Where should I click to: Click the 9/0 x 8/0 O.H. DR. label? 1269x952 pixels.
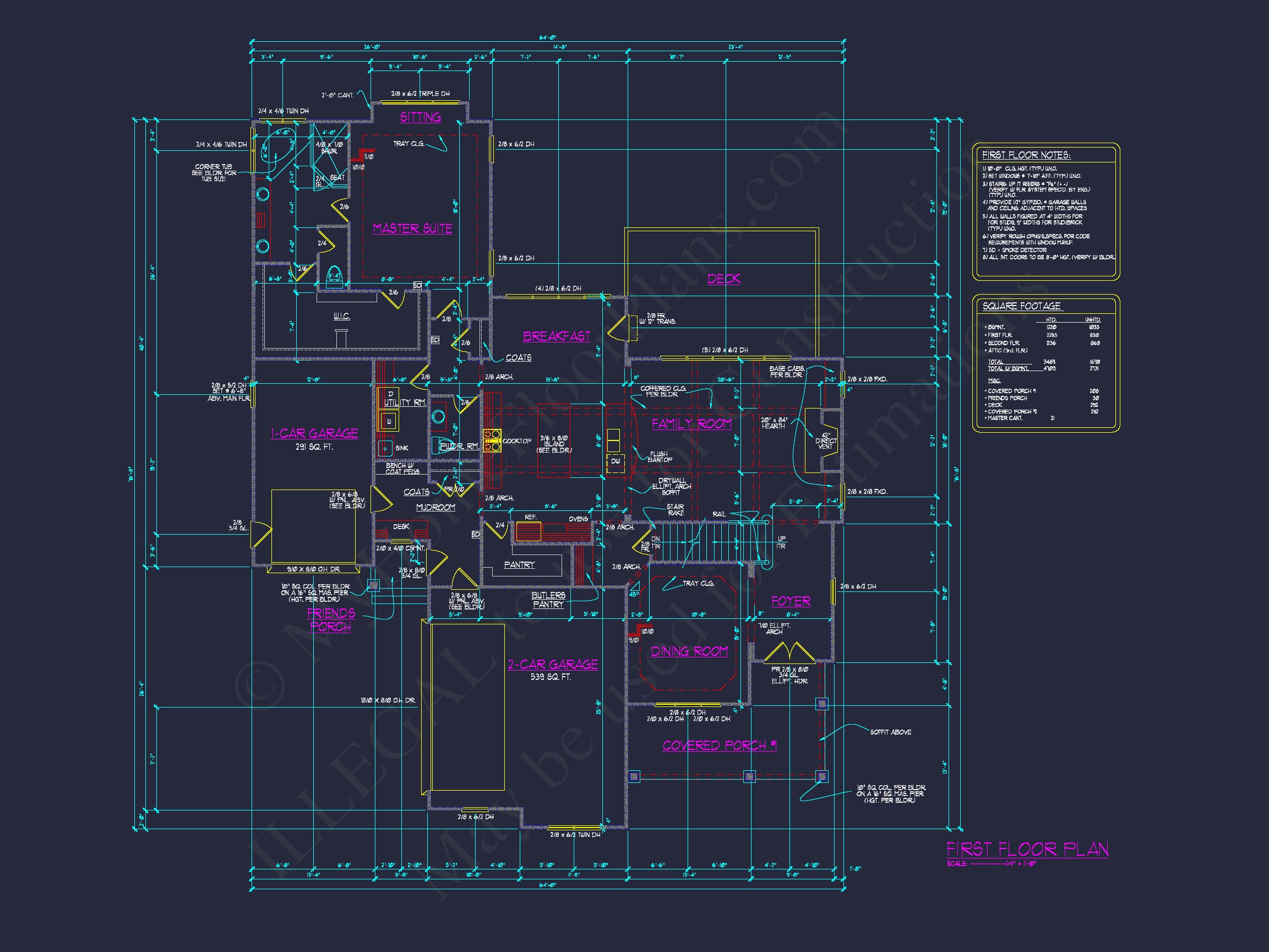pos(313,569)
